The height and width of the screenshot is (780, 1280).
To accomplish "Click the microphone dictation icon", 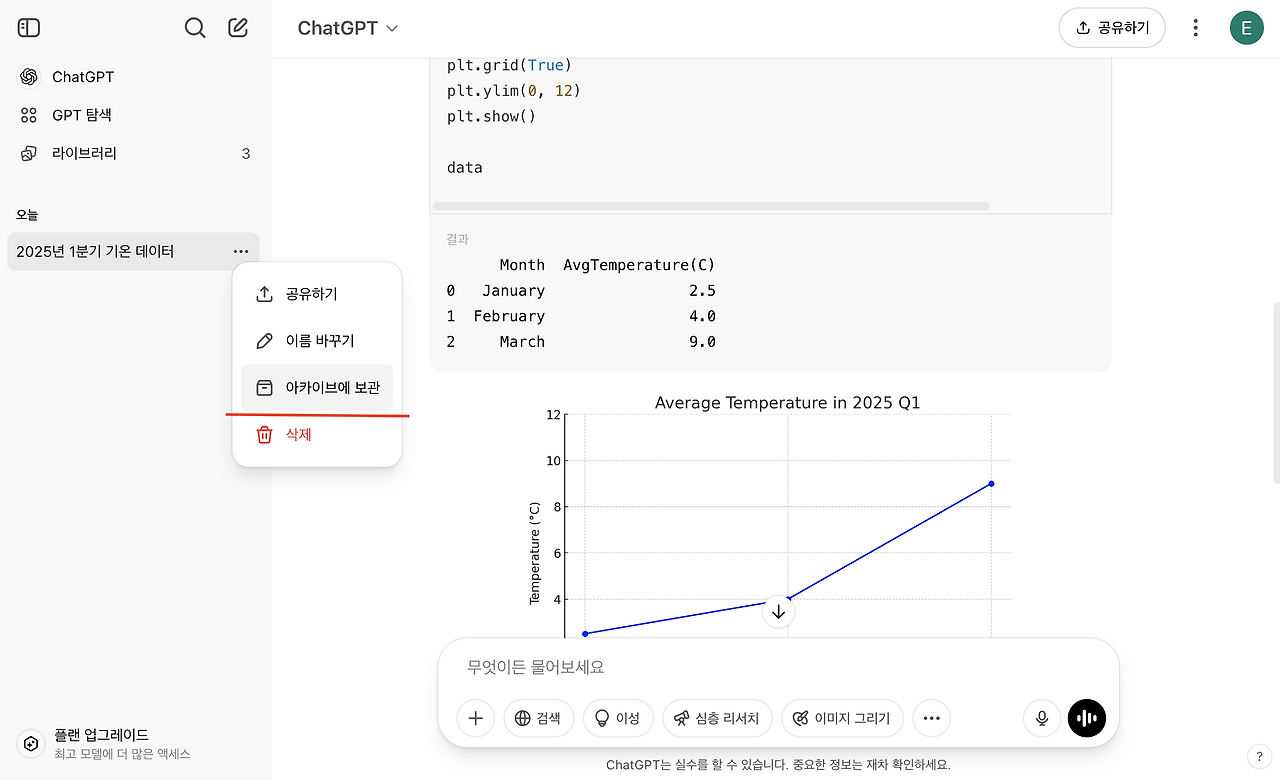I will coord(1042,718).
